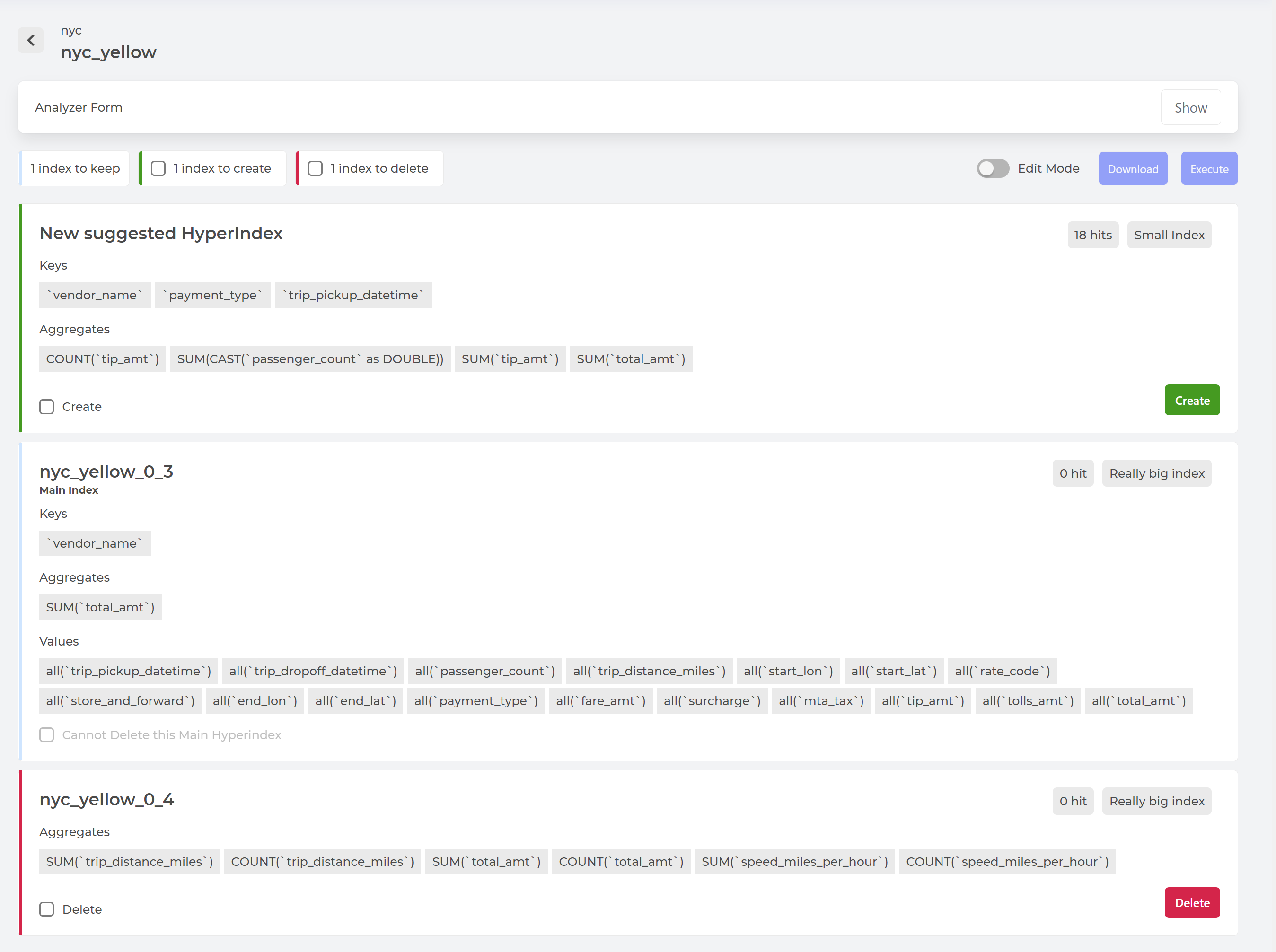This screenshot has height=952, width=1276.
Task: Click the all(`trip_dropoff_datetime`) value chip
Action: coord(313,672)
